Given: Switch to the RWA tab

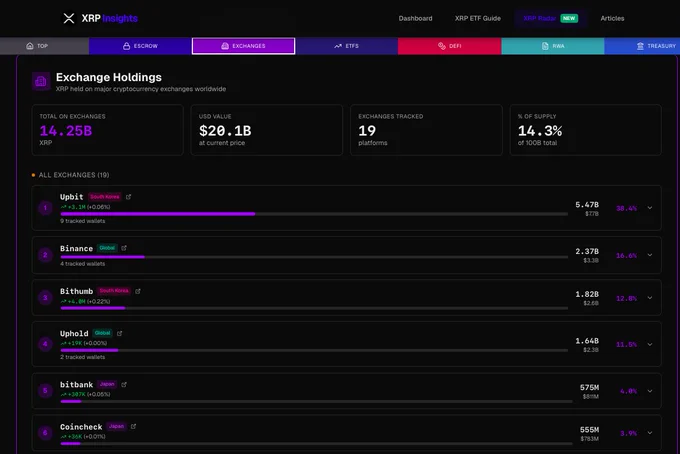Looking at the screenshot, I should [552, 46].
